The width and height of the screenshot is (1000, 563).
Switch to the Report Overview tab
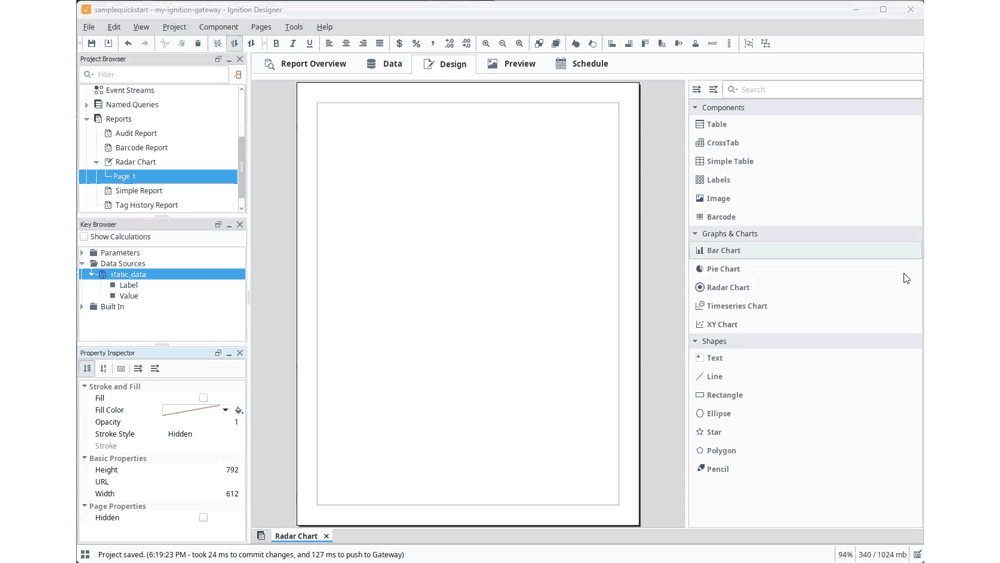pos(305,64)
